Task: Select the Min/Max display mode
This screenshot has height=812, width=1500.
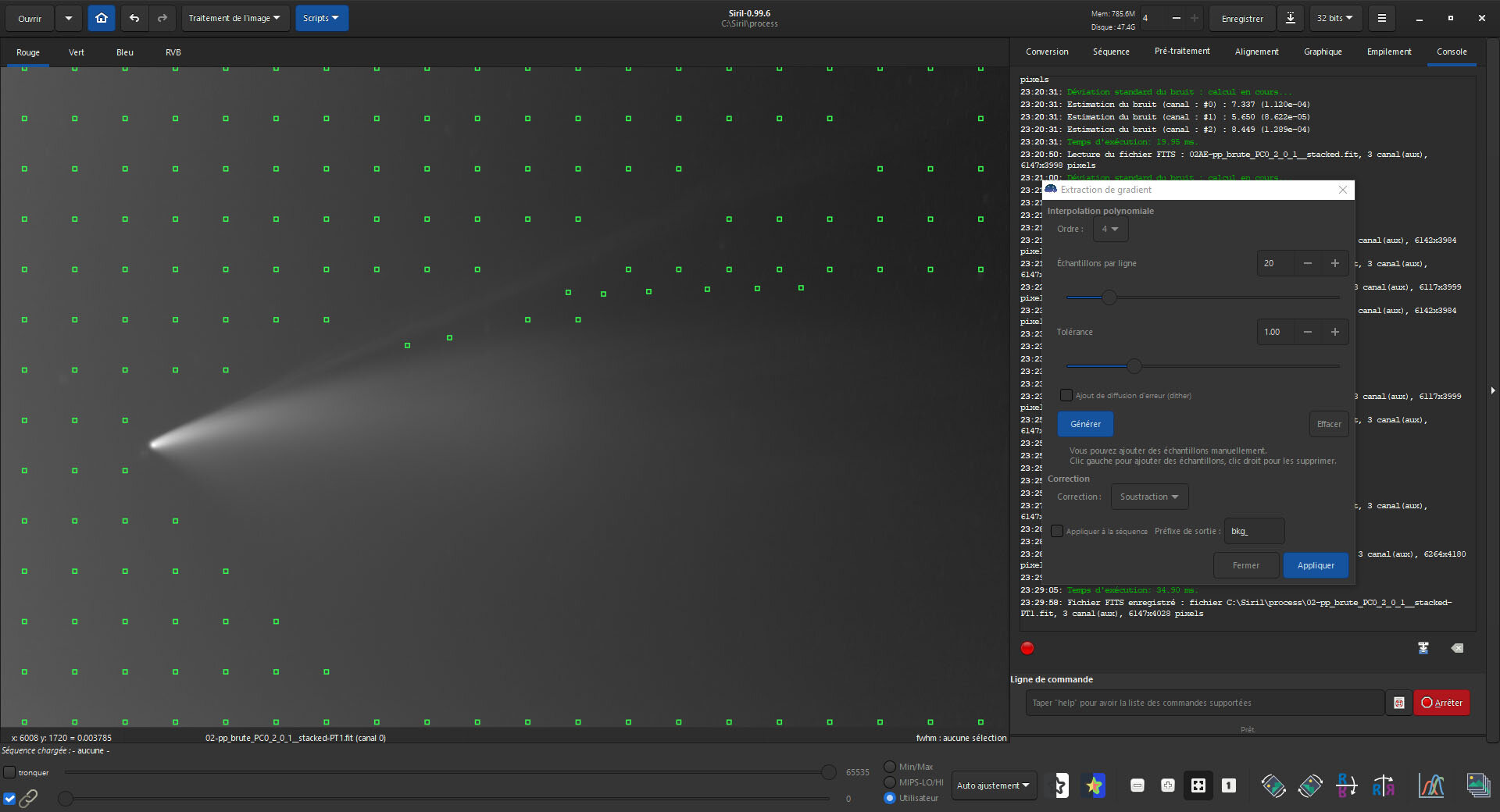Action: click(890, 767)
